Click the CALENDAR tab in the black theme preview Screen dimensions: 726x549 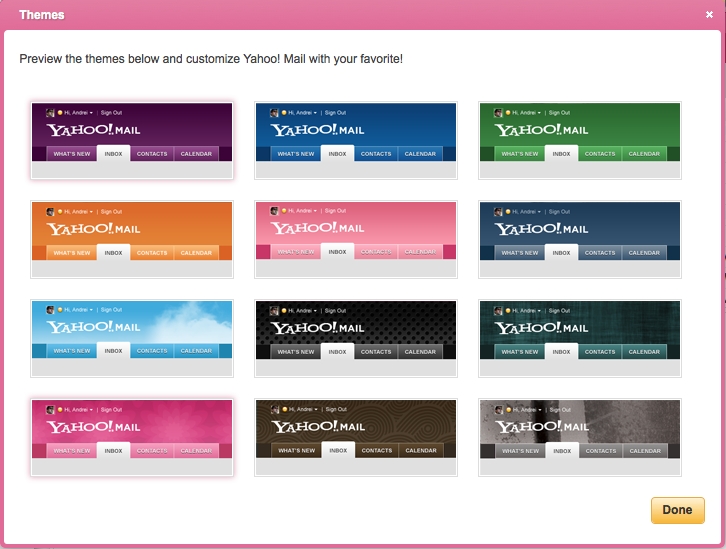click(420, 352)
